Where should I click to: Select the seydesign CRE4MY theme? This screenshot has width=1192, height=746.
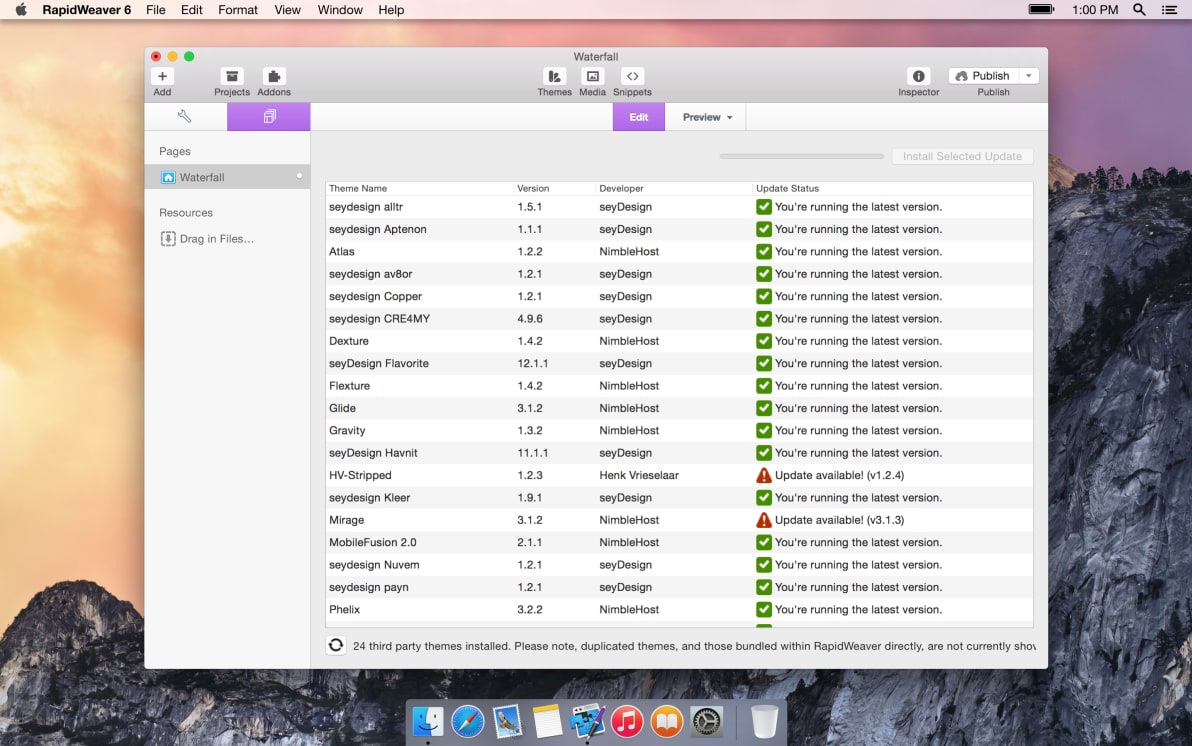pos(379,319)
